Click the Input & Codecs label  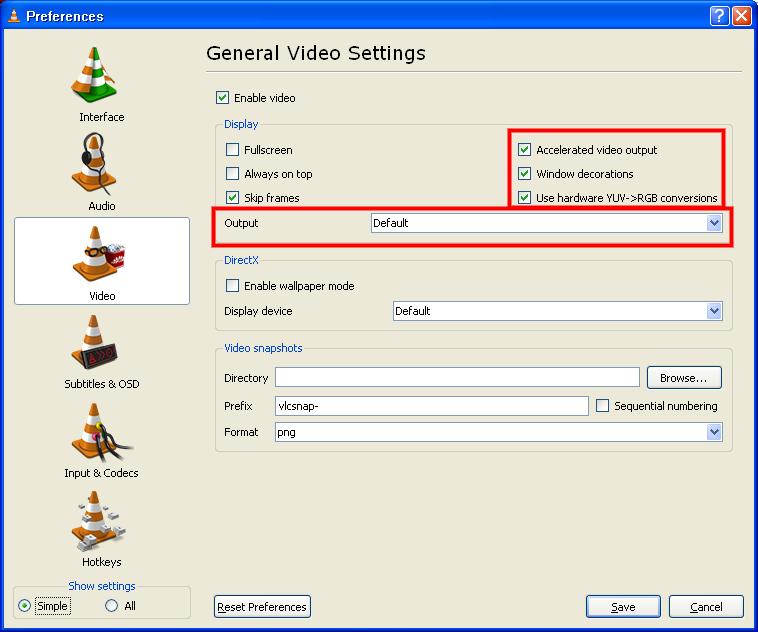[101, 473]
